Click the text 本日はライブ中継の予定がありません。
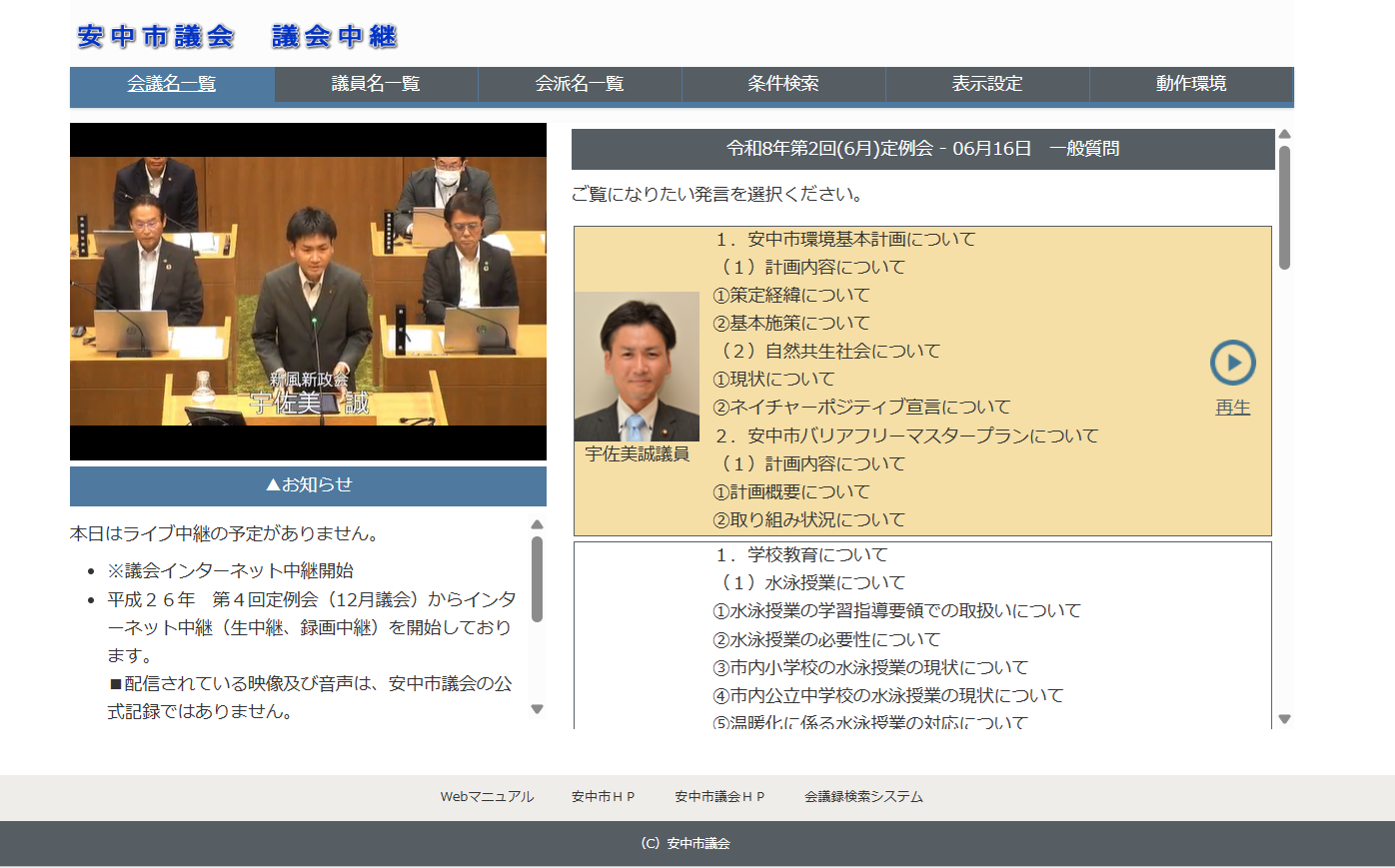The image size is (1395, 868). pyautogui.click(x=228, y=534)
